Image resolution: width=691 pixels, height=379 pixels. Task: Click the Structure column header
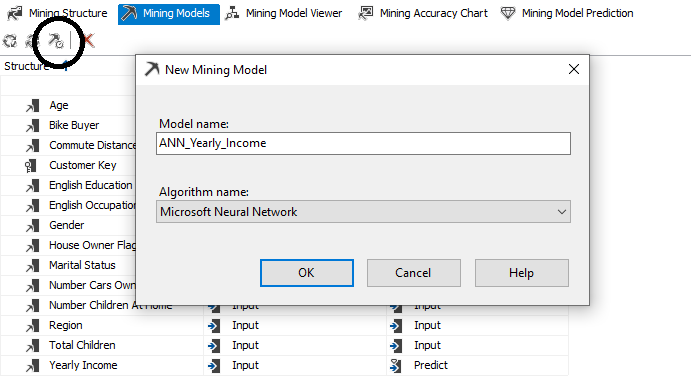(x=26, y=66)
